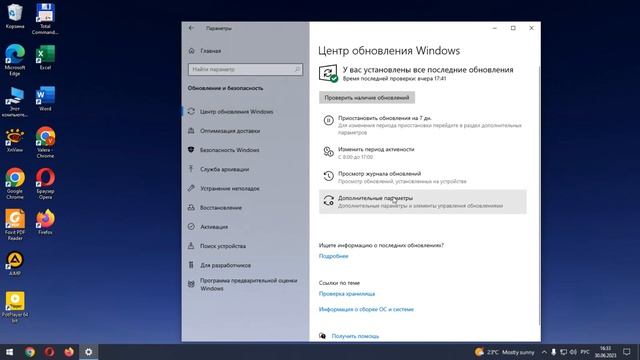This screenshot has height=360, width=640.
Task: Open "Служба архивации" section
Action: (x=245, y=169)
